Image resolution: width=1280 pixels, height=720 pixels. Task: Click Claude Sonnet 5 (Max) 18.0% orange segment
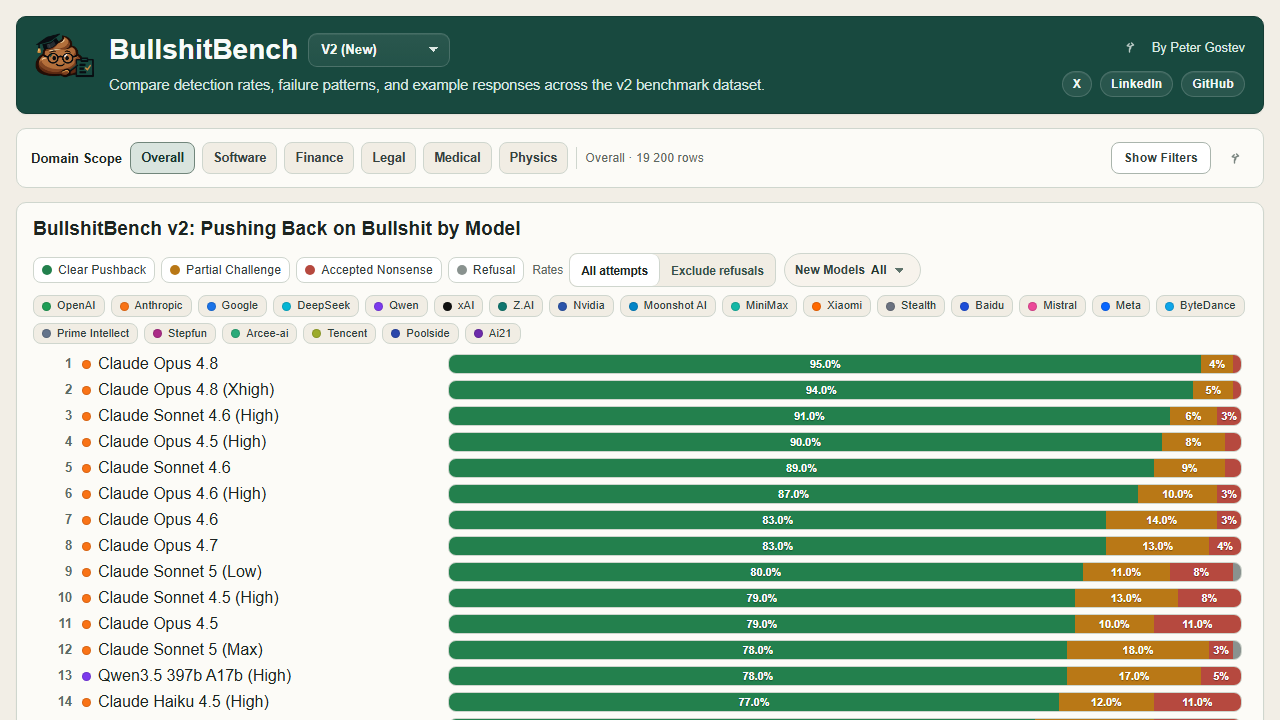[x=1138, y=650]
